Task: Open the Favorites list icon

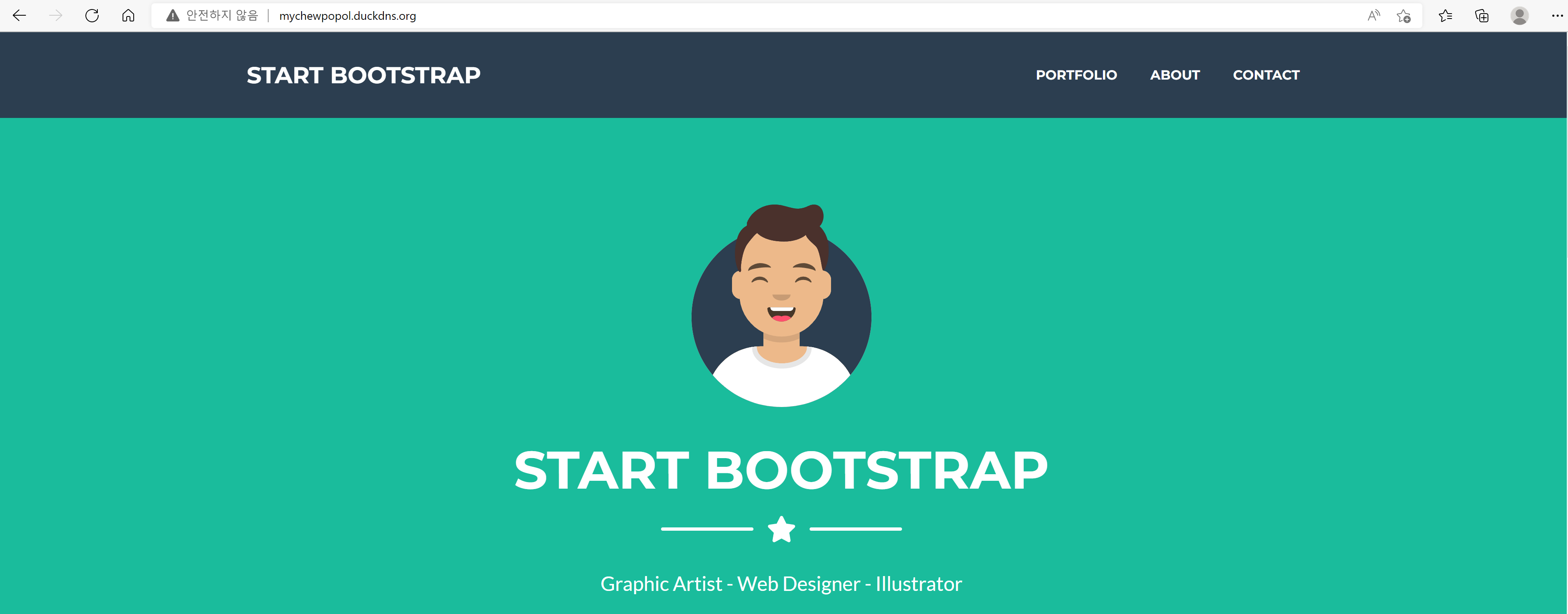Action: coord(1445,16)
